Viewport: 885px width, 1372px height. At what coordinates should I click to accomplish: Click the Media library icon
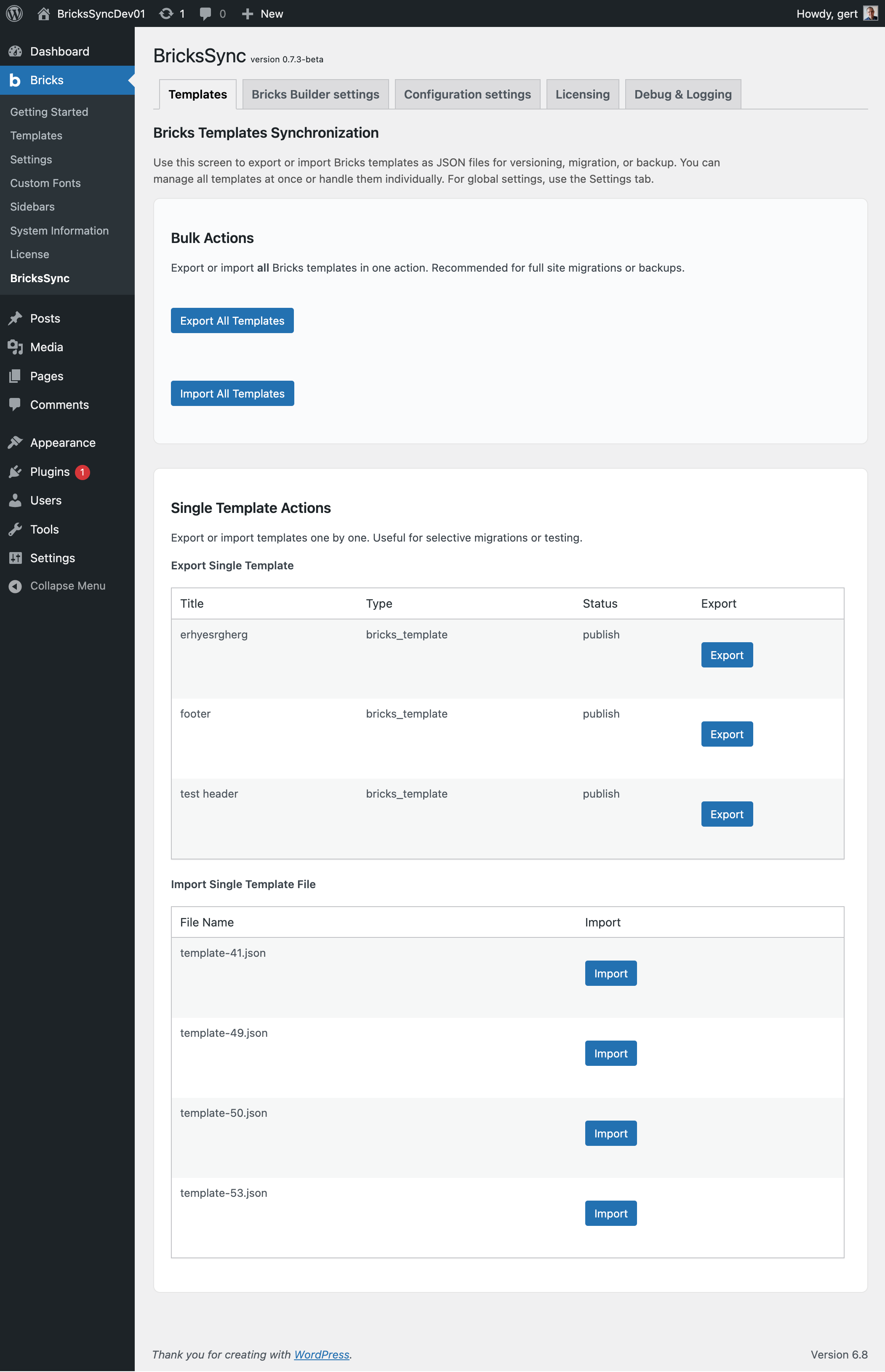pos(15,347)
